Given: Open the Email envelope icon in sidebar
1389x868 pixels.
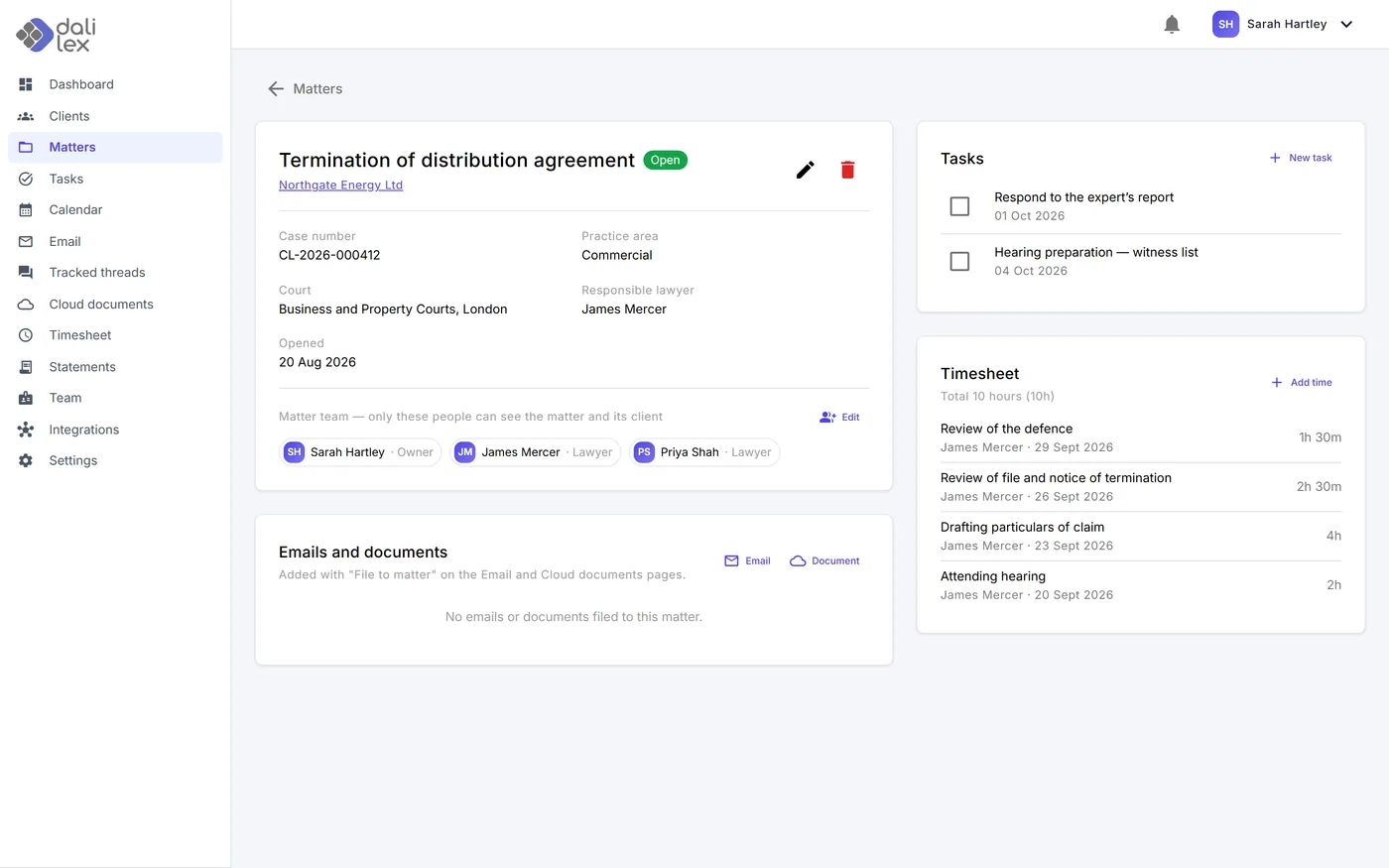Looking at the screenshot, I should [26, 241].
